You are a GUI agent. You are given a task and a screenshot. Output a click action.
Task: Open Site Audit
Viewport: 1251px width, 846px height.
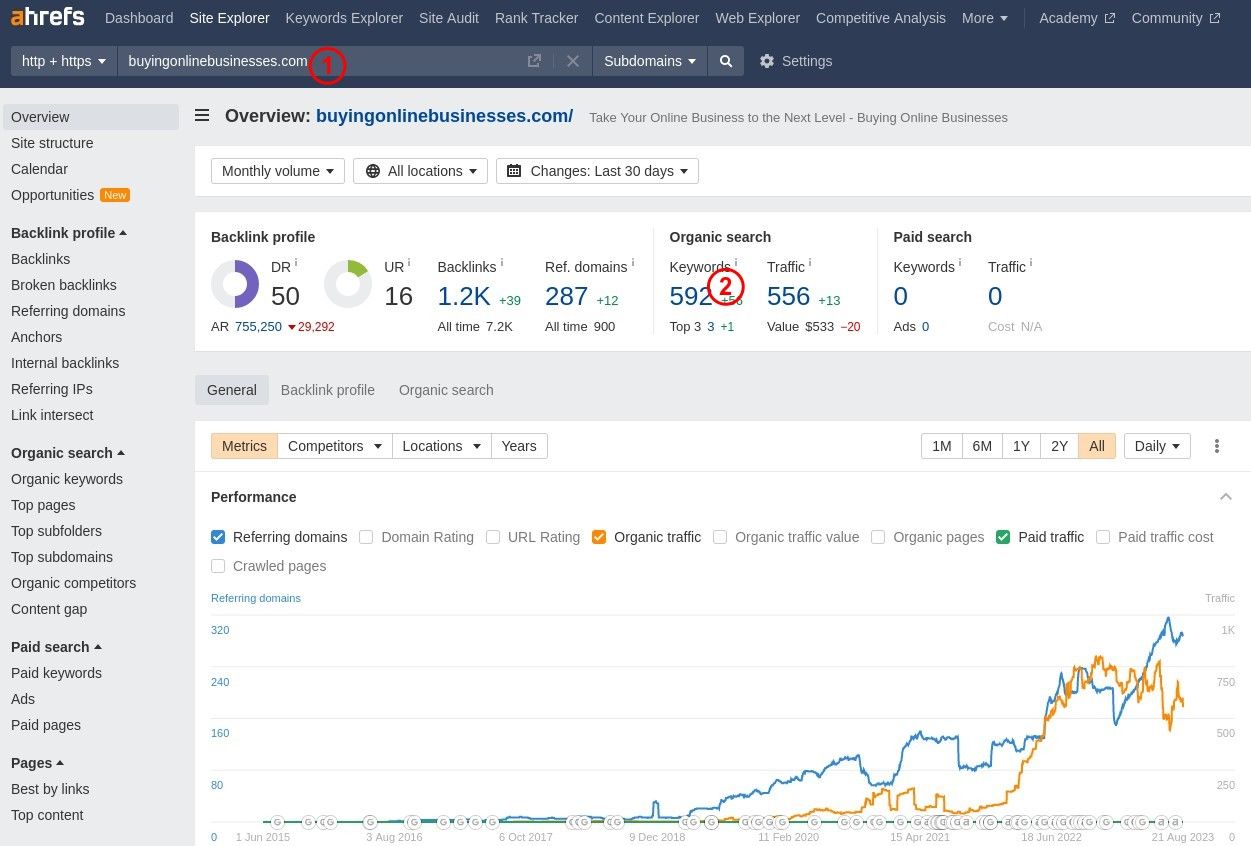click(449, 18)
